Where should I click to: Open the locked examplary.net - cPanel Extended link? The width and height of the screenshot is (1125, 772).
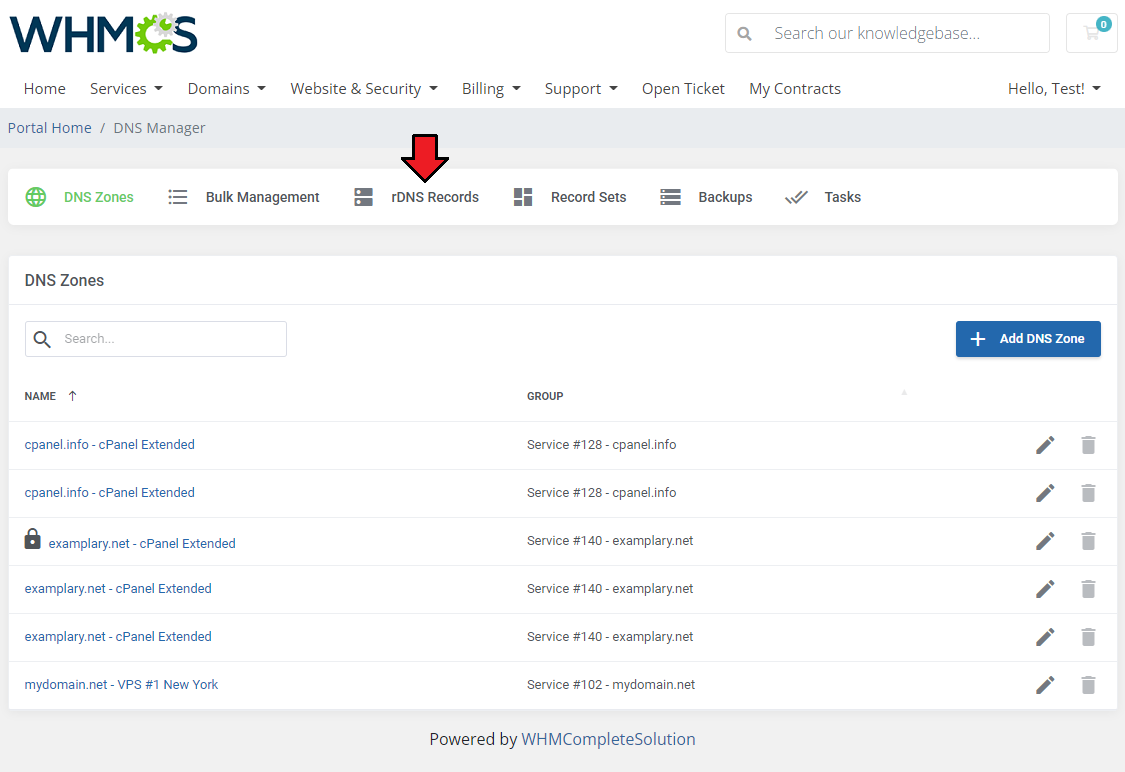[x=142, y=544]
